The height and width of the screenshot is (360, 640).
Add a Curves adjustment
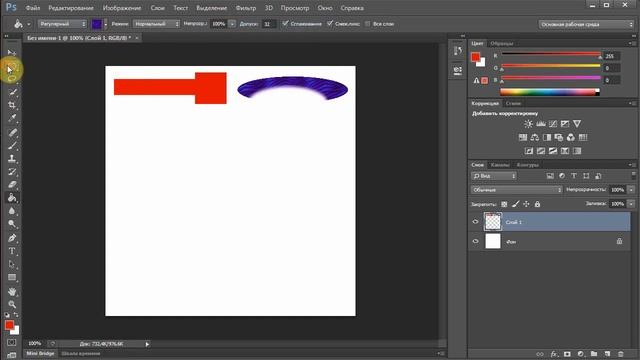(553, 124)
